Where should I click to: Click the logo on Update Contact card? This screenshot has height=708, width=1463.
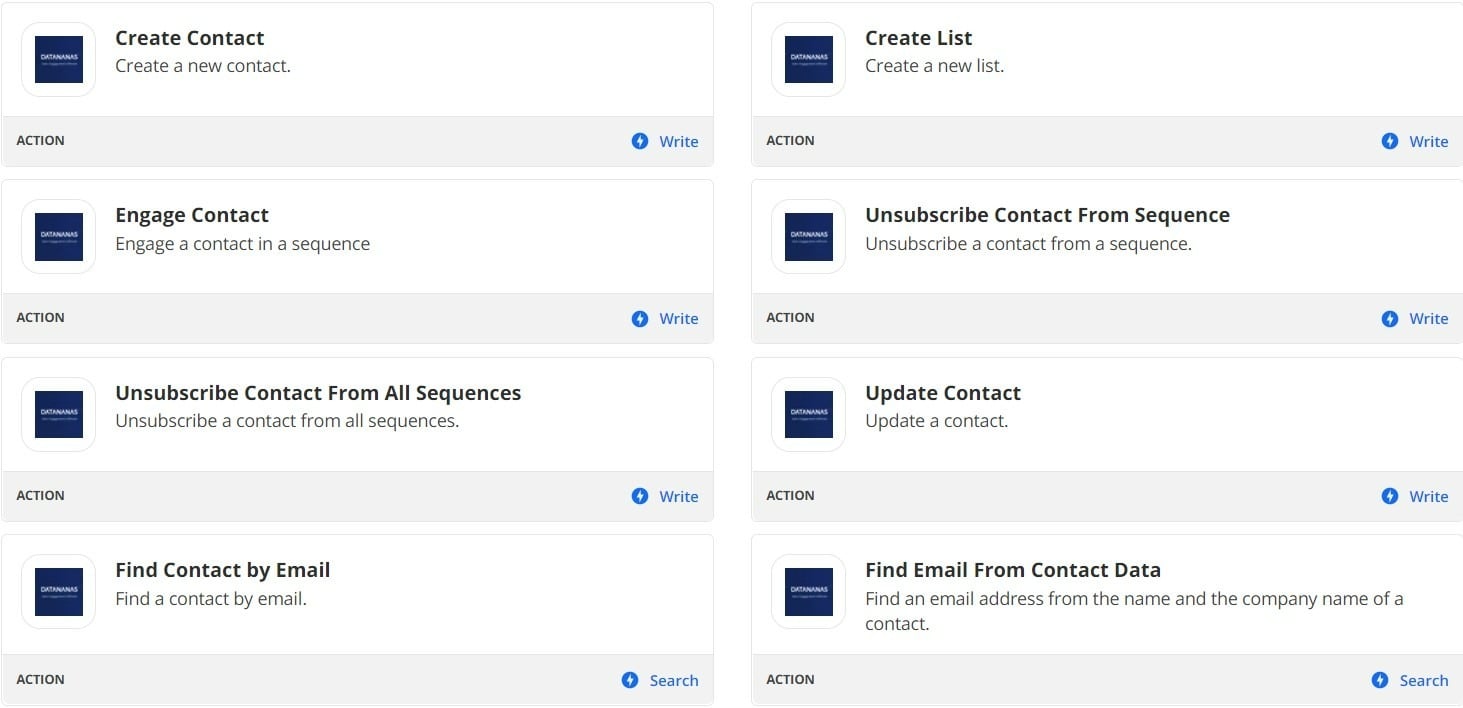coord(808,414)
